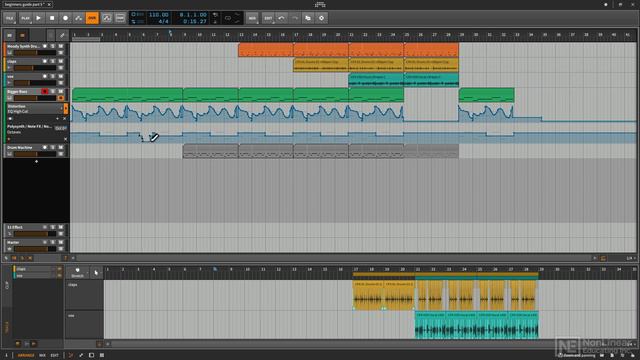Click the transport icon left of the tempo display

(x=120, y=18)
